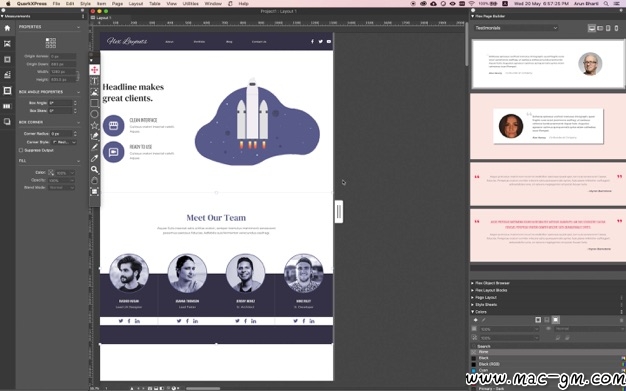Select the top-left reference point in the grid
This screenshot has width=626, height=391.
(48, 40)
